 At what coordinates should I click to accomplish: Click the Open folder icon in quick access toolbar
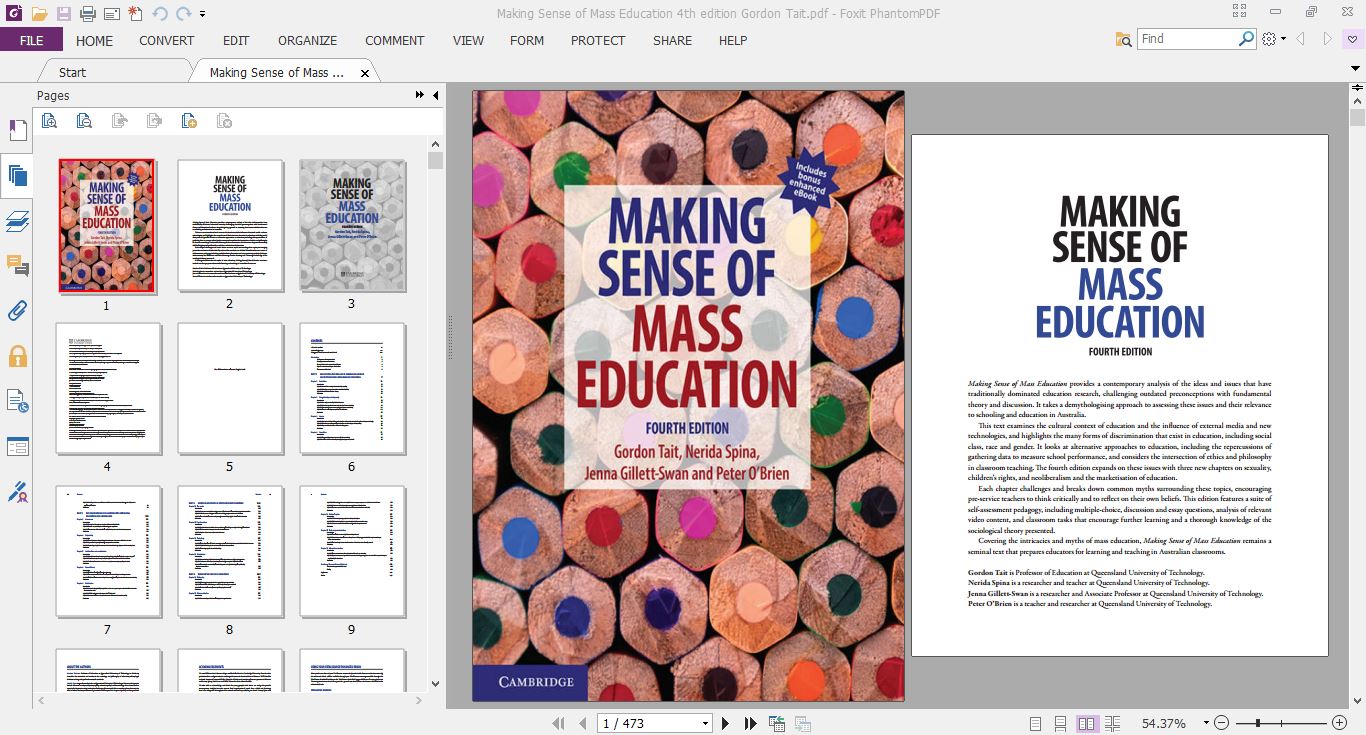click(39, 14)
